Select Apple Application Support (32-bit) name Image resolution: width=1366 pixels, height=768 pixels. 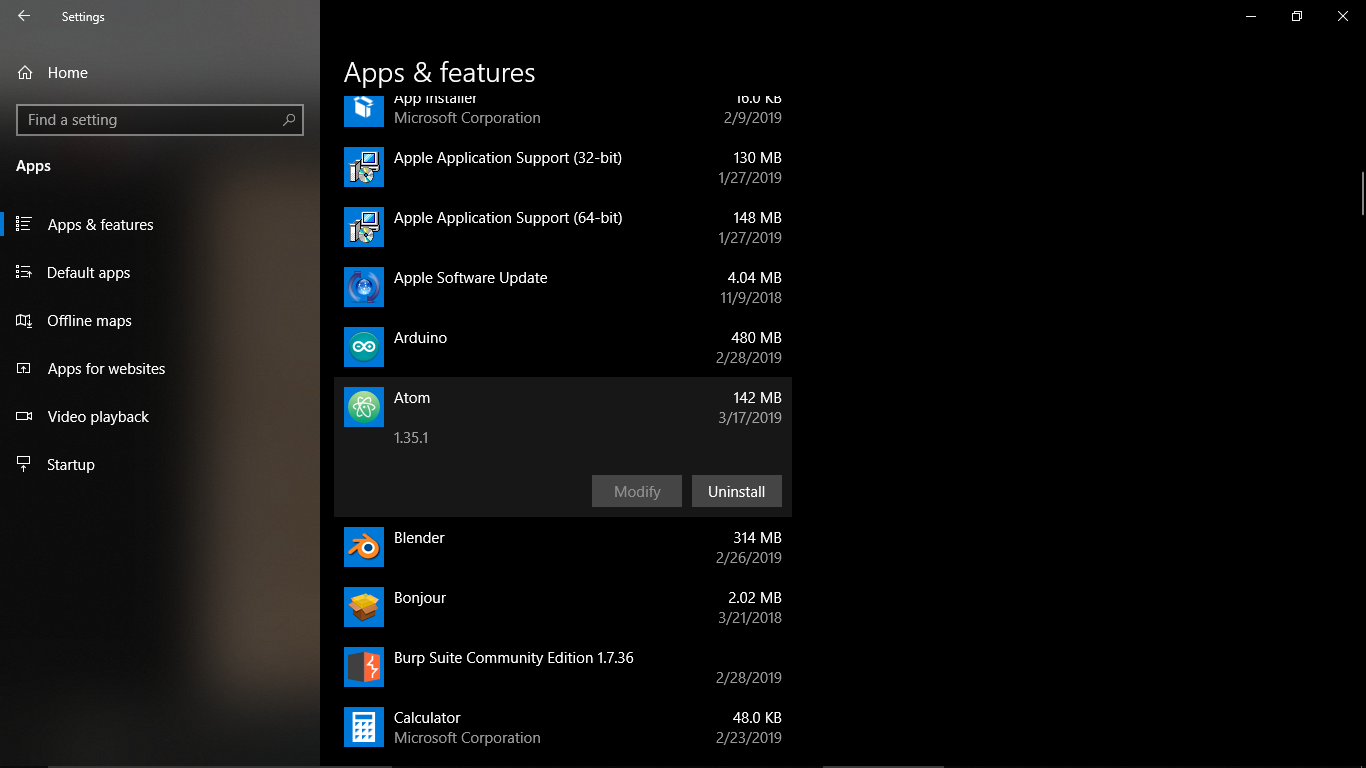508,158
